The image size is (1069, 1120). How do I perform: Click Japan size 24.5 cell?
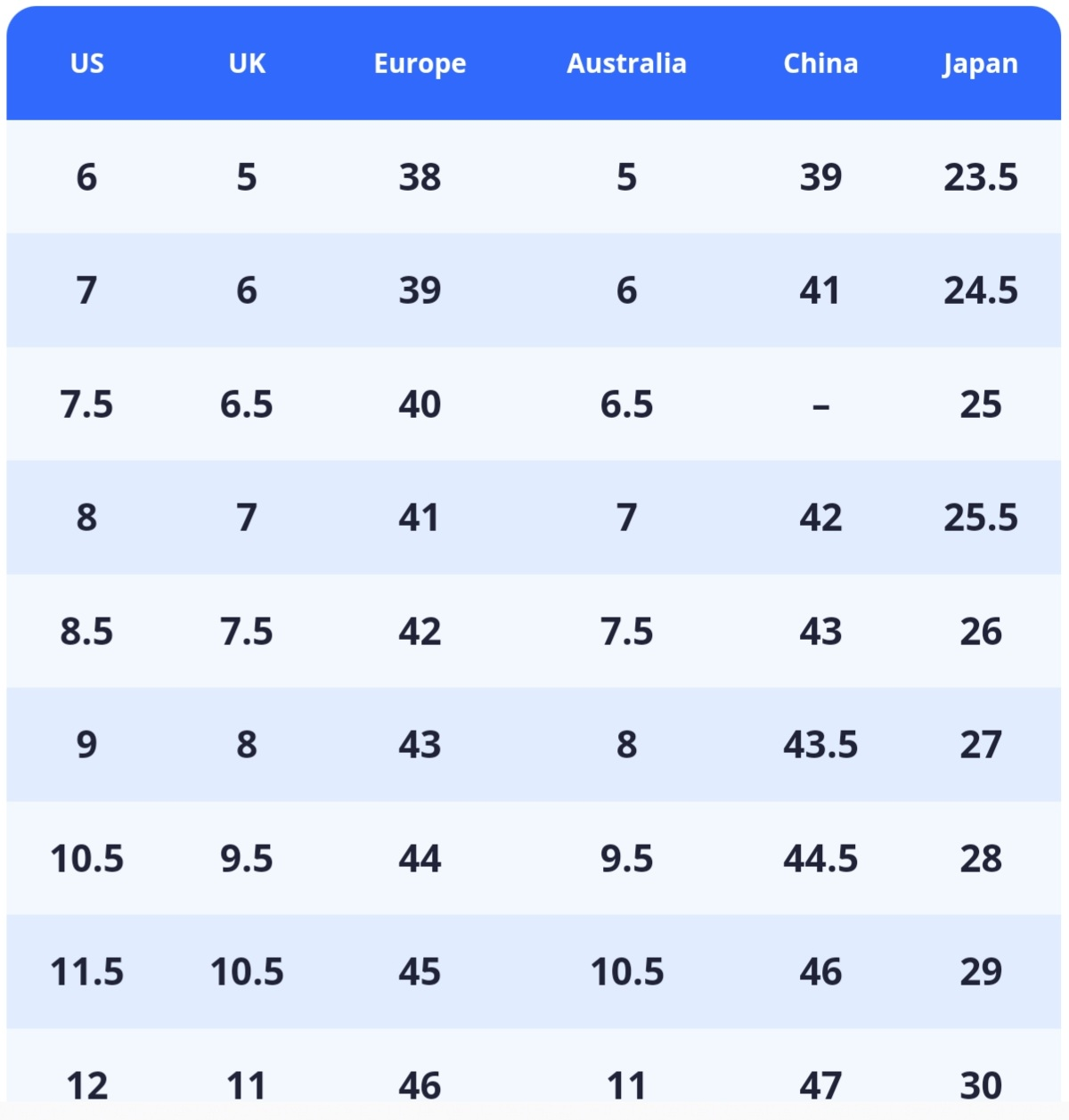click(x=980, y=290)
